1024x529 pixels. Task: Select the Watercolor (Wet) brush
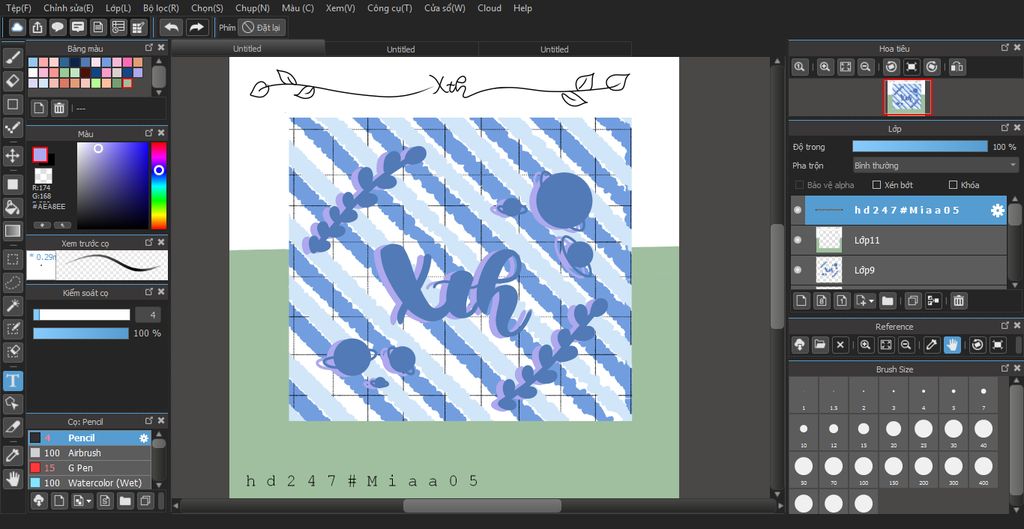pos(89,483)
